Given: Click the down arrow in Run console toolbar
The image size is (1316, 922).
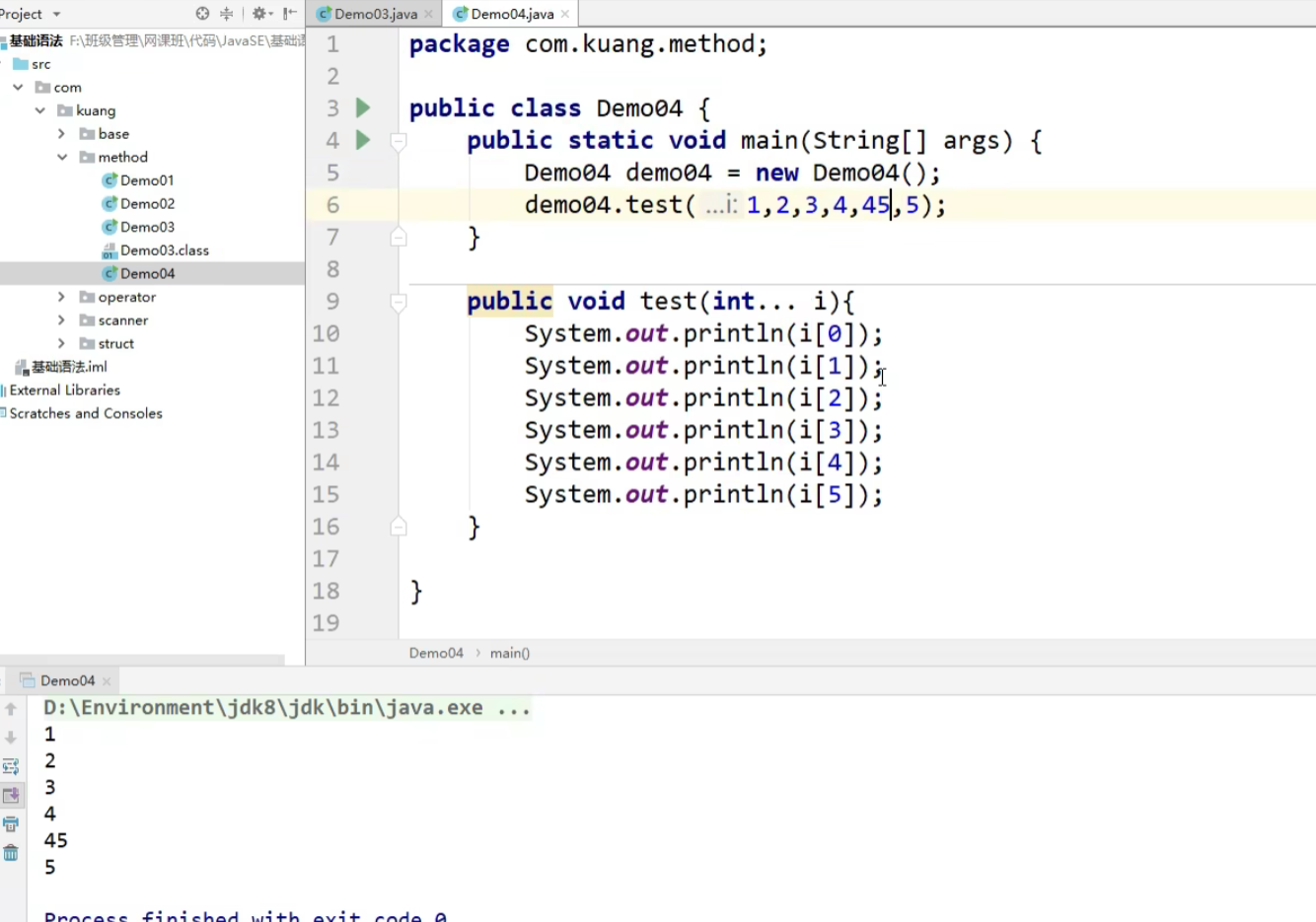Looking at the screenshot, I should pyautogui.click(x=11, y=738).
